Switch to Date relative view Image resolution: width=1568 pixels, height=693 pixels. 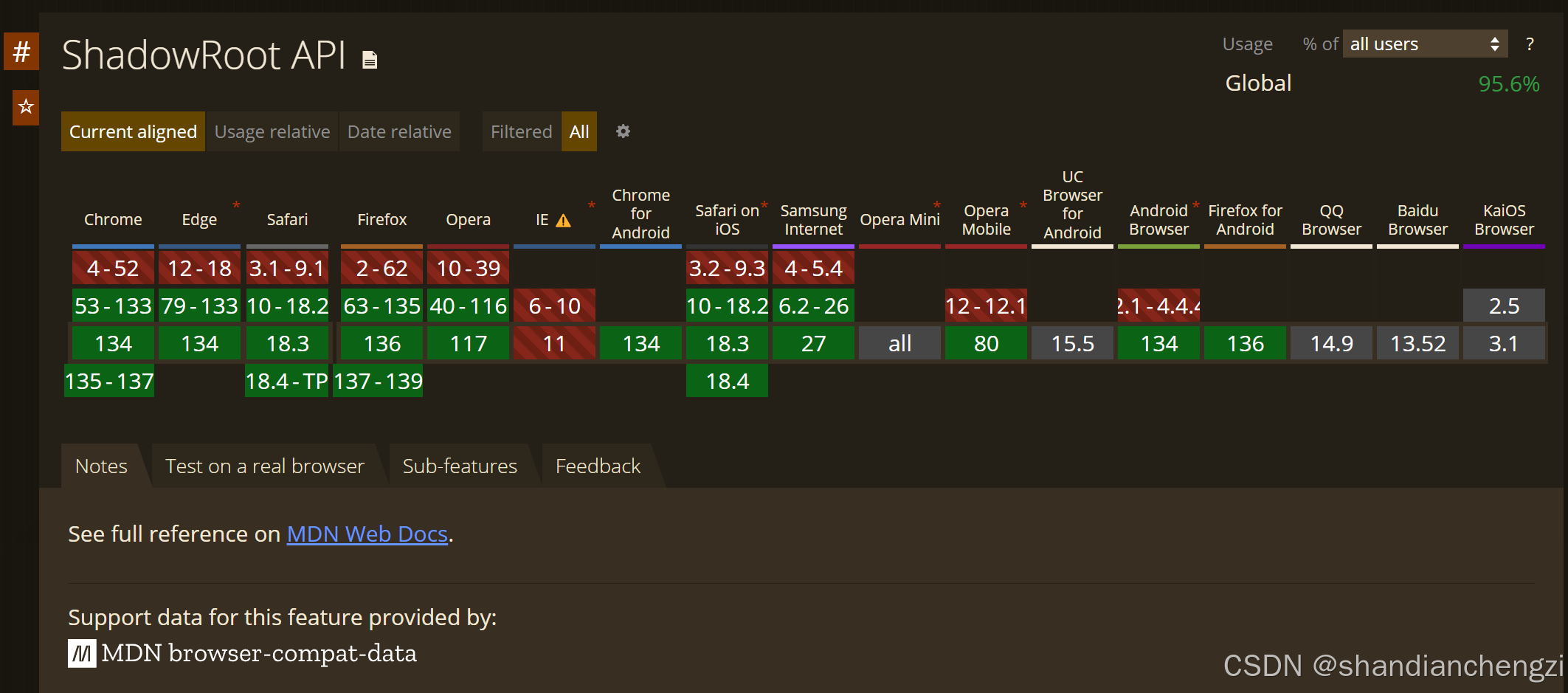(x=399, y=131)
